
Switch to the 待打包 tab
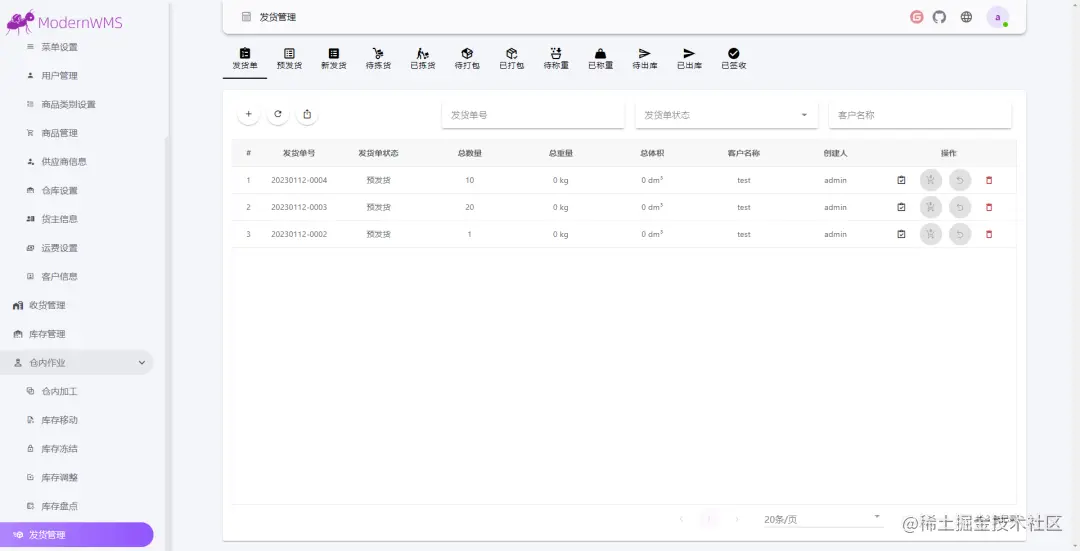pos(467,59)
